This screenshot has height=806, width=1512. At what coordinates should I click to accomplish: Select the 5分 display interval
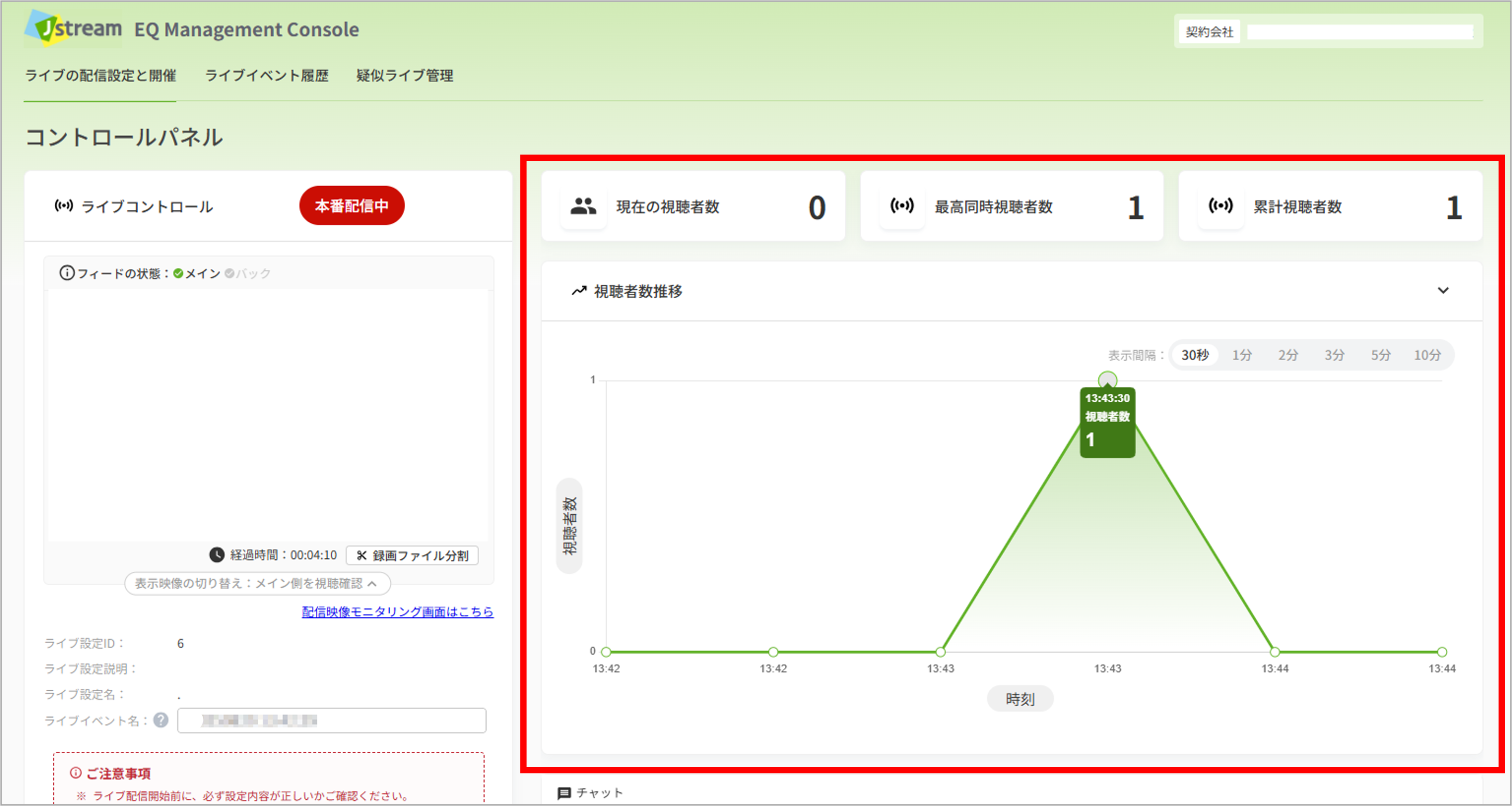[1381, 355]
